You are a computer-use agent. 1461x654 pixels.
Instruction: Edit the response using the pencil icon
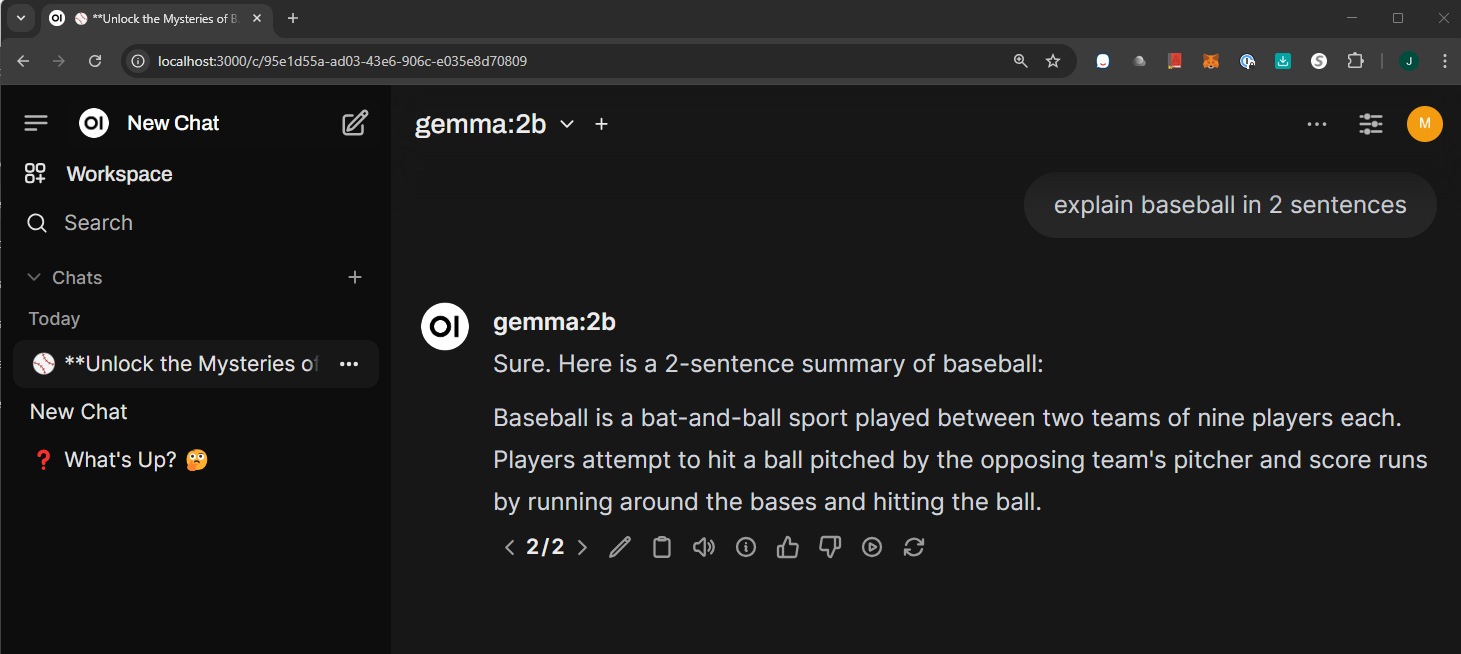[x=620, y=547]
